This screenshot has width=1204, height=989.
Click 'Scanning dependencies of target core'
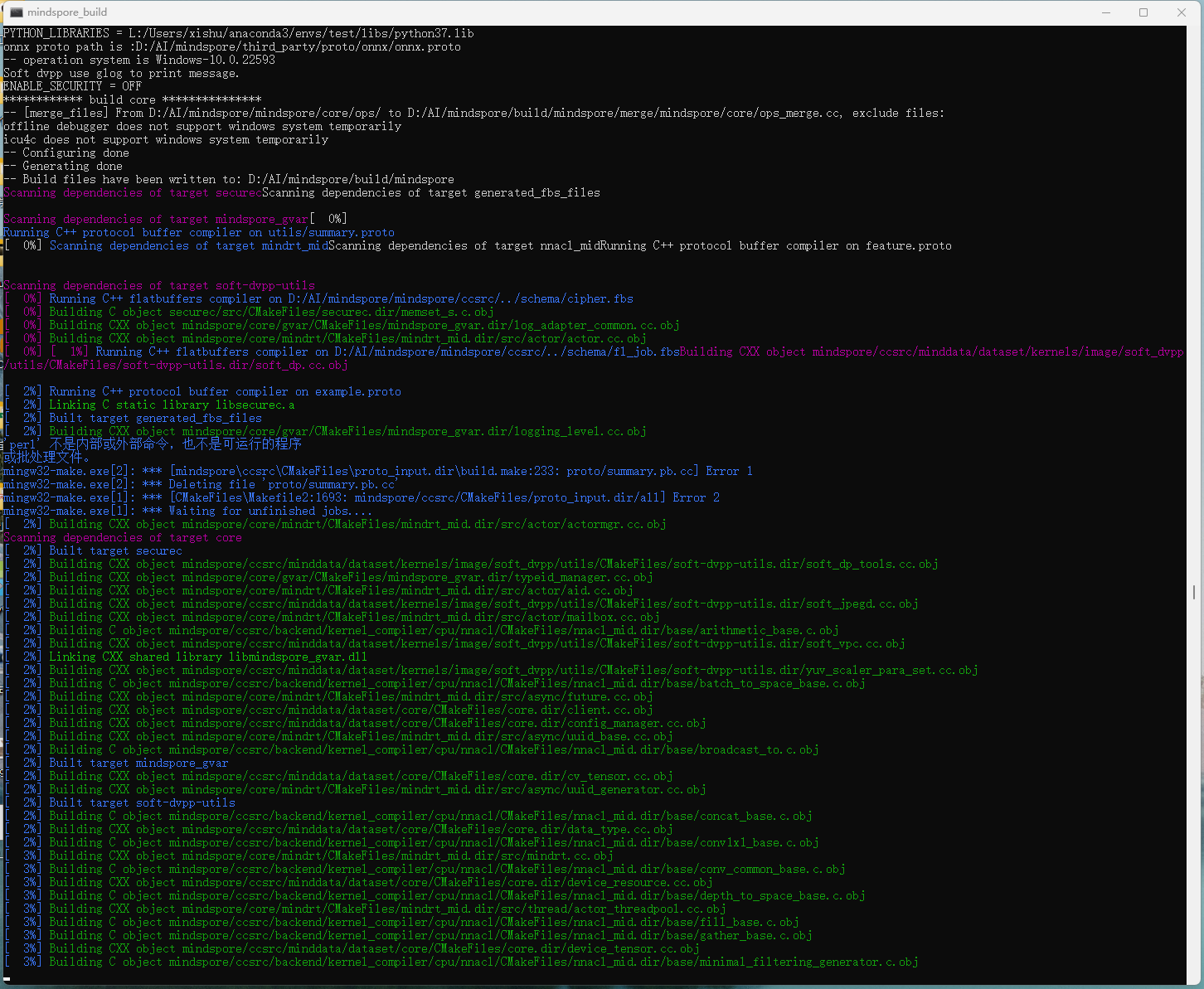(123, 537)
